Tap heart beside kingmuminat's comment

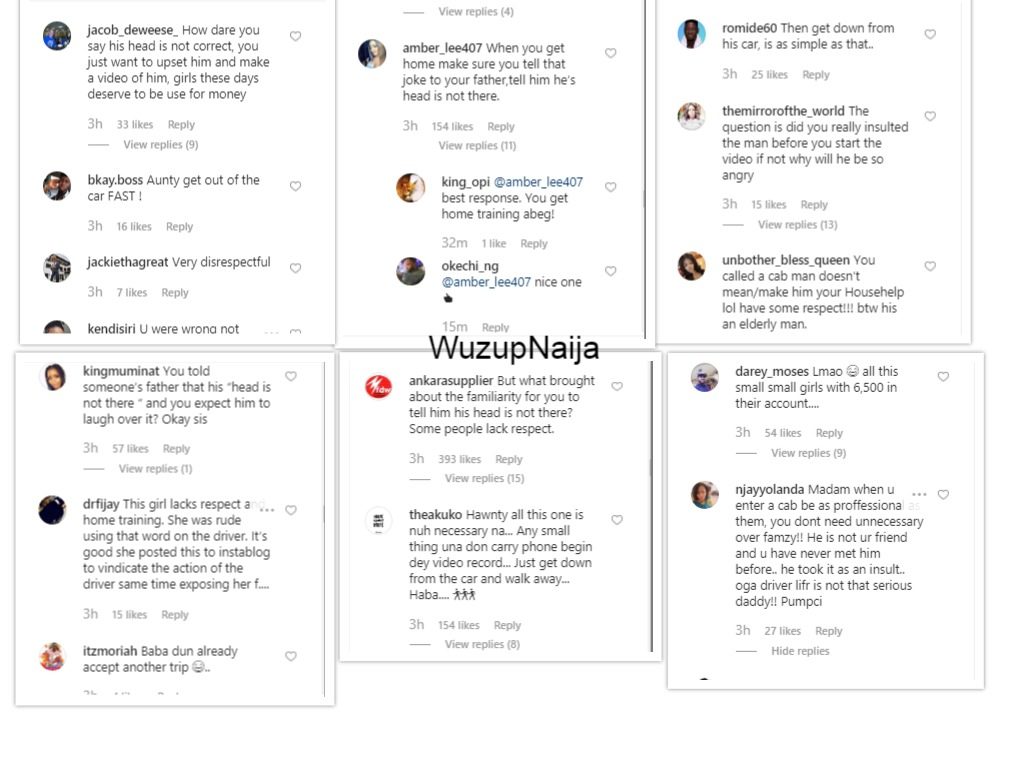(291, 376)
